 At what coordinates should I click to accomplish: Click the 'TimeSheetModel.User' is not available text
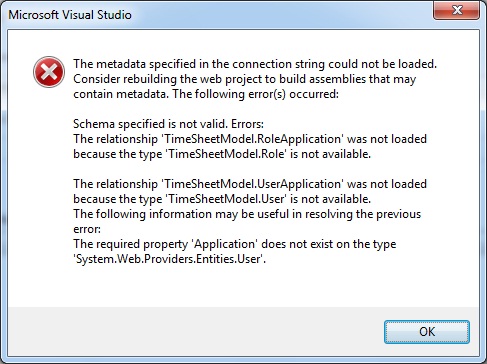click(x=268, y=199)
